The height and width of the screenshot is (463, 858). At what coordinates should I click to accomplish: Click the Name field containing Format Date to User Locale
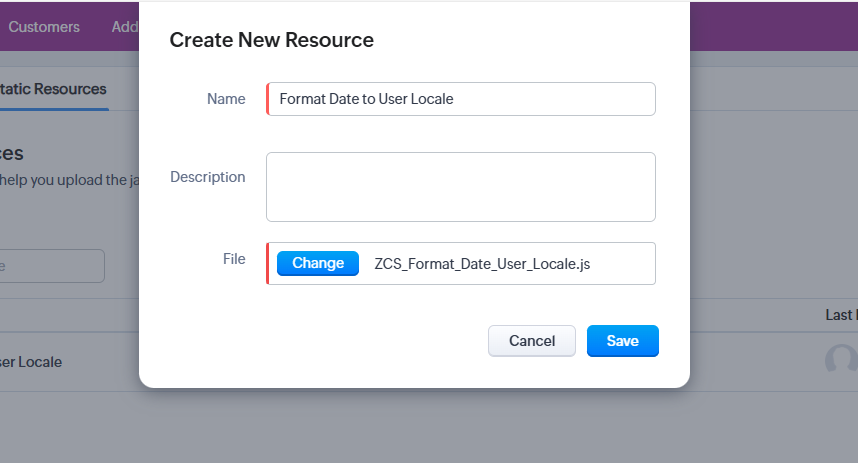point(461,99)
